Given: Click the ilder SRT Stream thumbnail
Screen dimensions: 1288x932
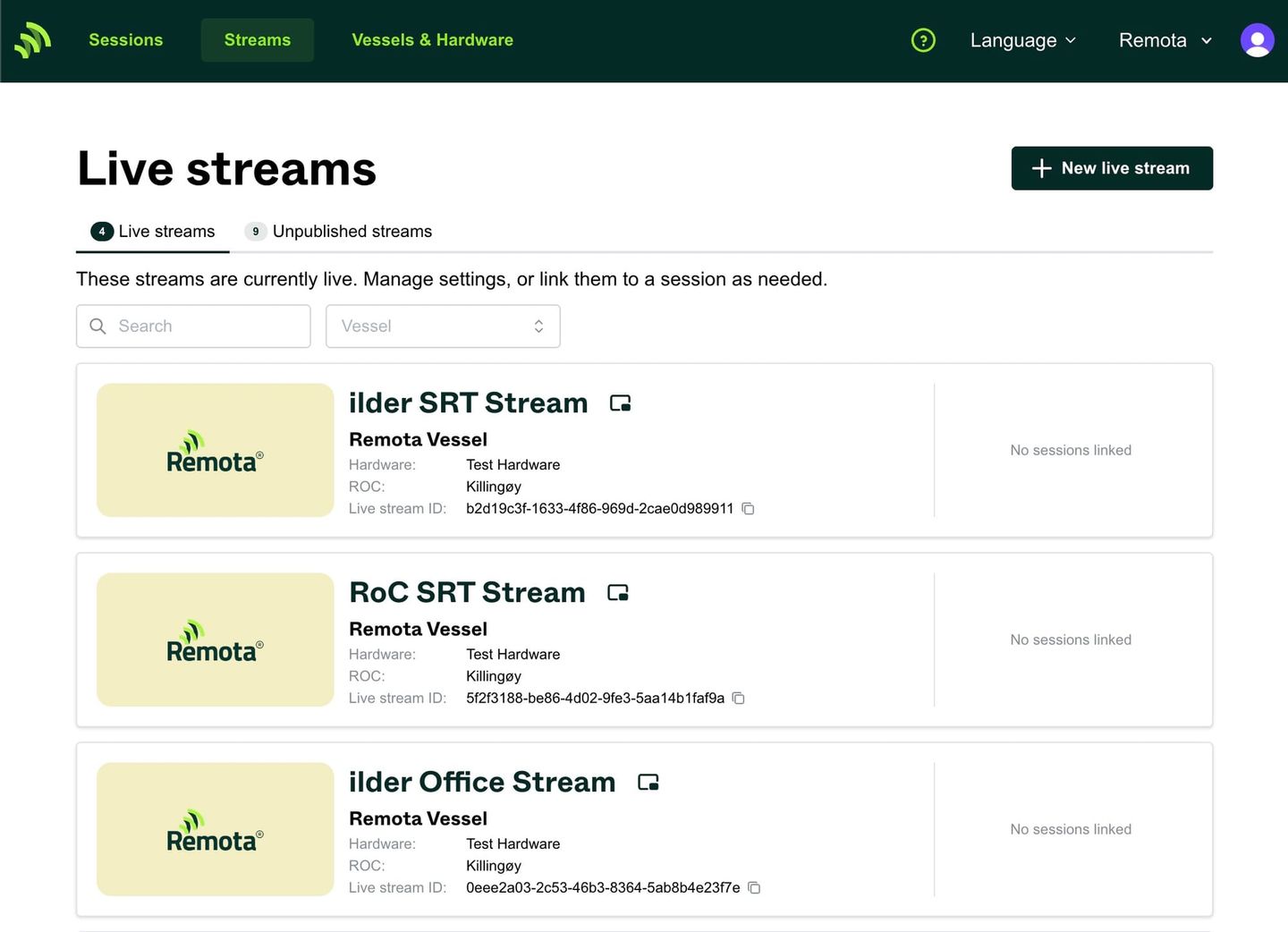Looking at the screenshot, I should 216,450.
